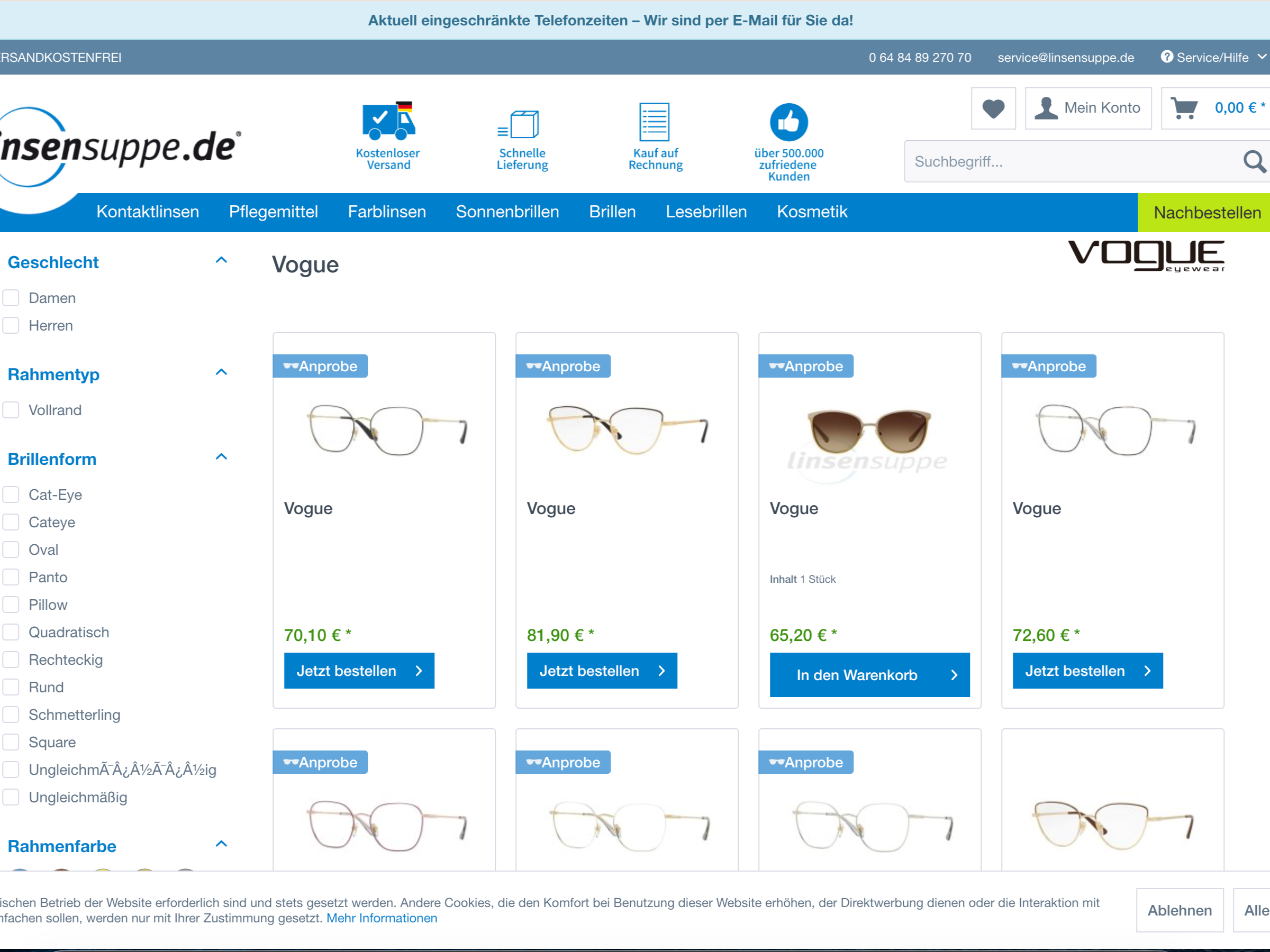Viewport: 1270px width, 952px height.
Task: Collapse the Brillenform filter section
Action: coord(222,457)
